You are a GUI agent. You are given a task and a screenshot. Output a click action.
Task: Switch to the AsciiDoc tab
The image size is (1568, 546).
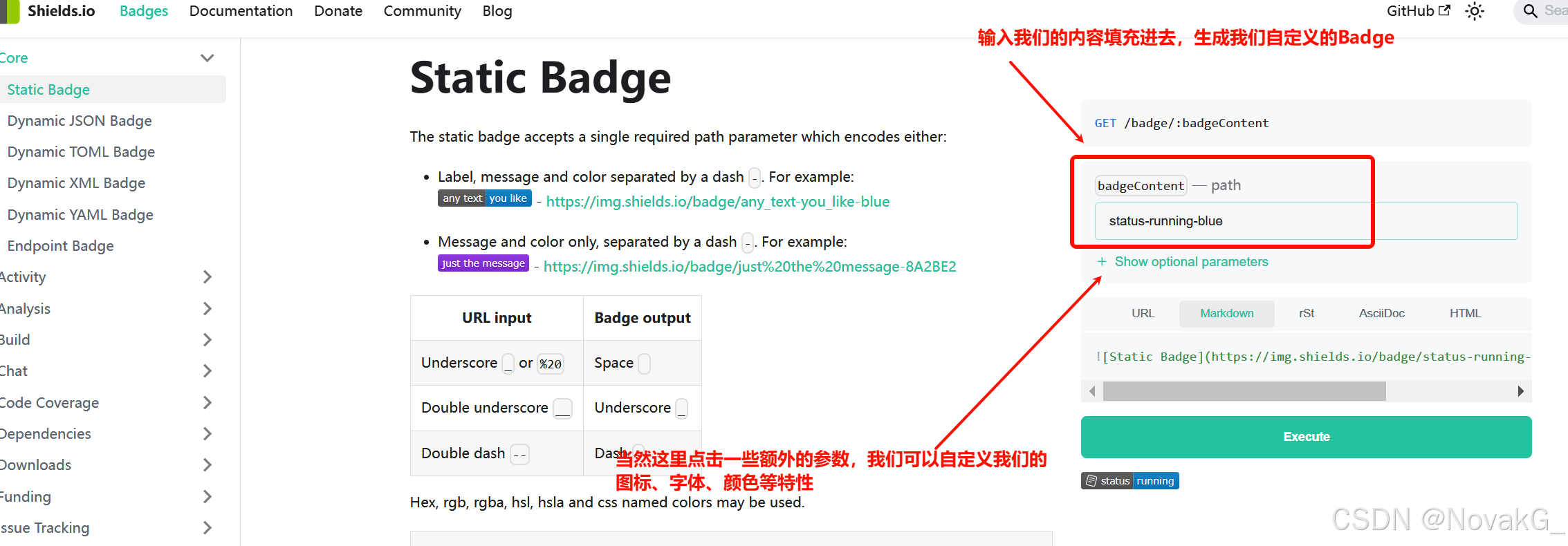click(x=1381, y=313)
